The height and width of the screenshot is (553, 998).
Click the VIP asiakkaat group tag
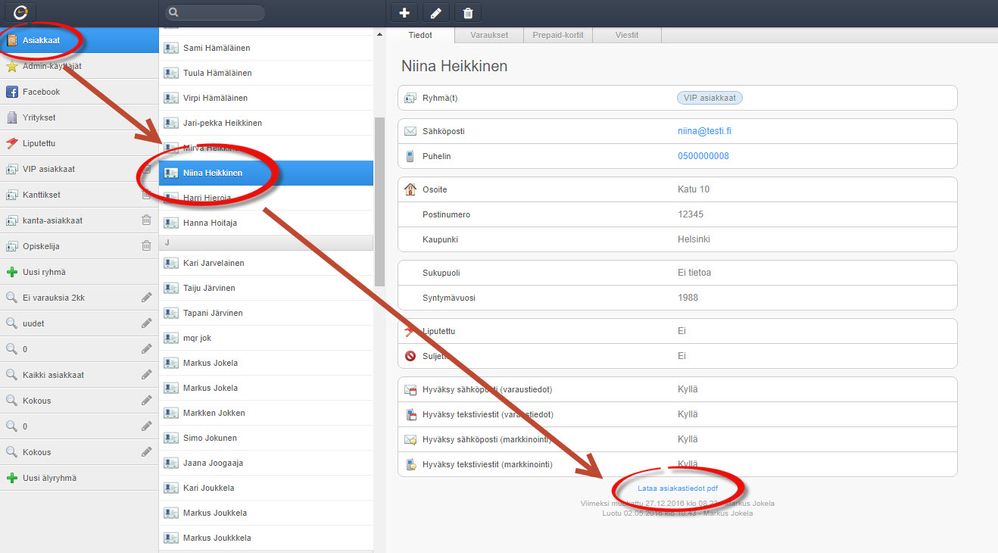(710, 98)
